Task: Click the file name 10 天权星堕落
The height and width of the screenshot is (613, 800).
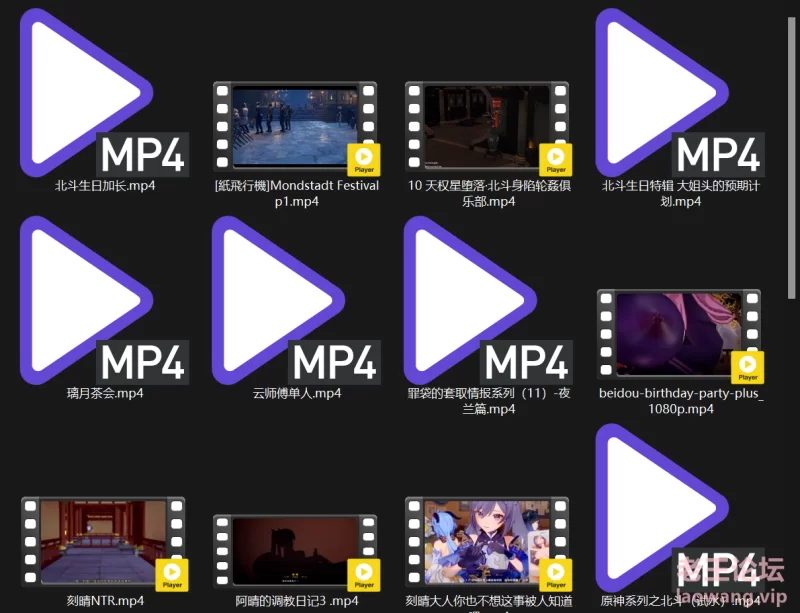Action: click(x=489, y=193)
